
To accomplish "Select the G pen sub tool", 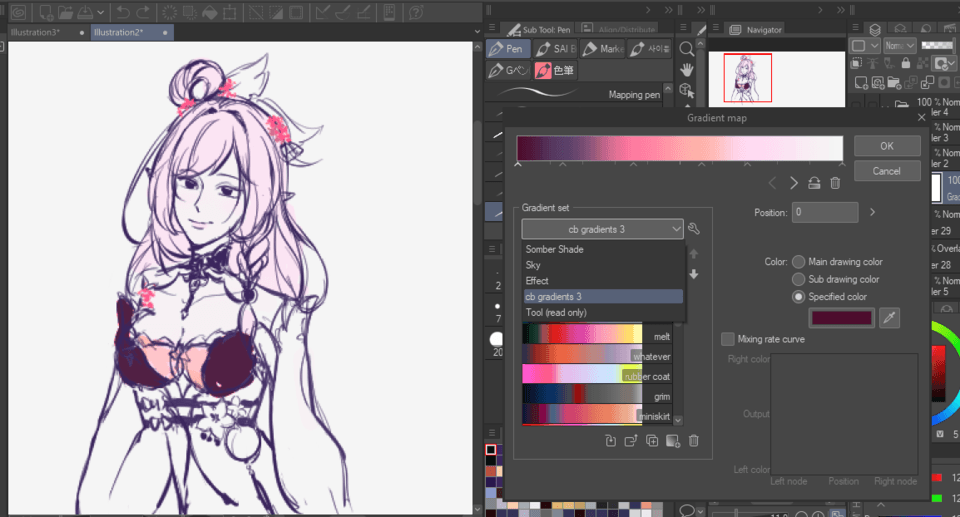I will 509,70.
